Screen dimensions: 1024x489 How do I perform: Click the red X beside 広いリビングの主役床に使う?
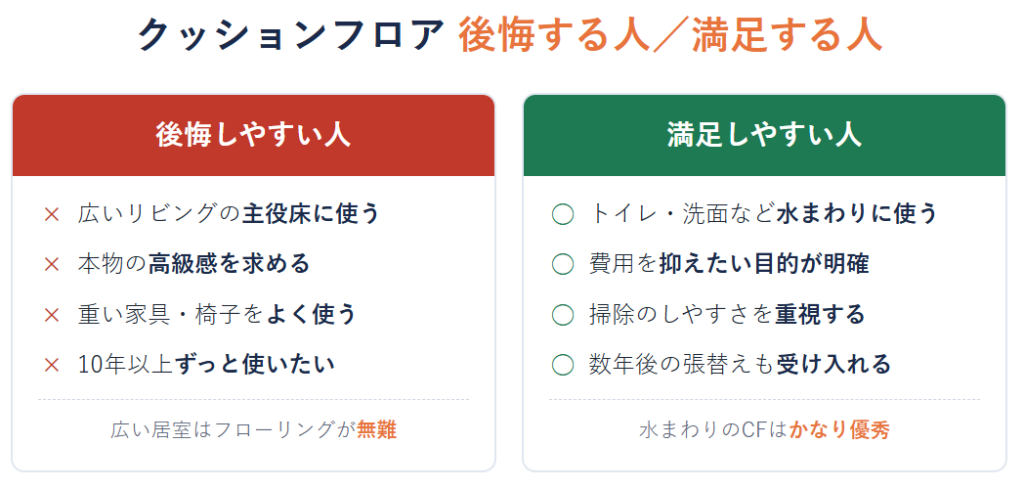point(52,214)
